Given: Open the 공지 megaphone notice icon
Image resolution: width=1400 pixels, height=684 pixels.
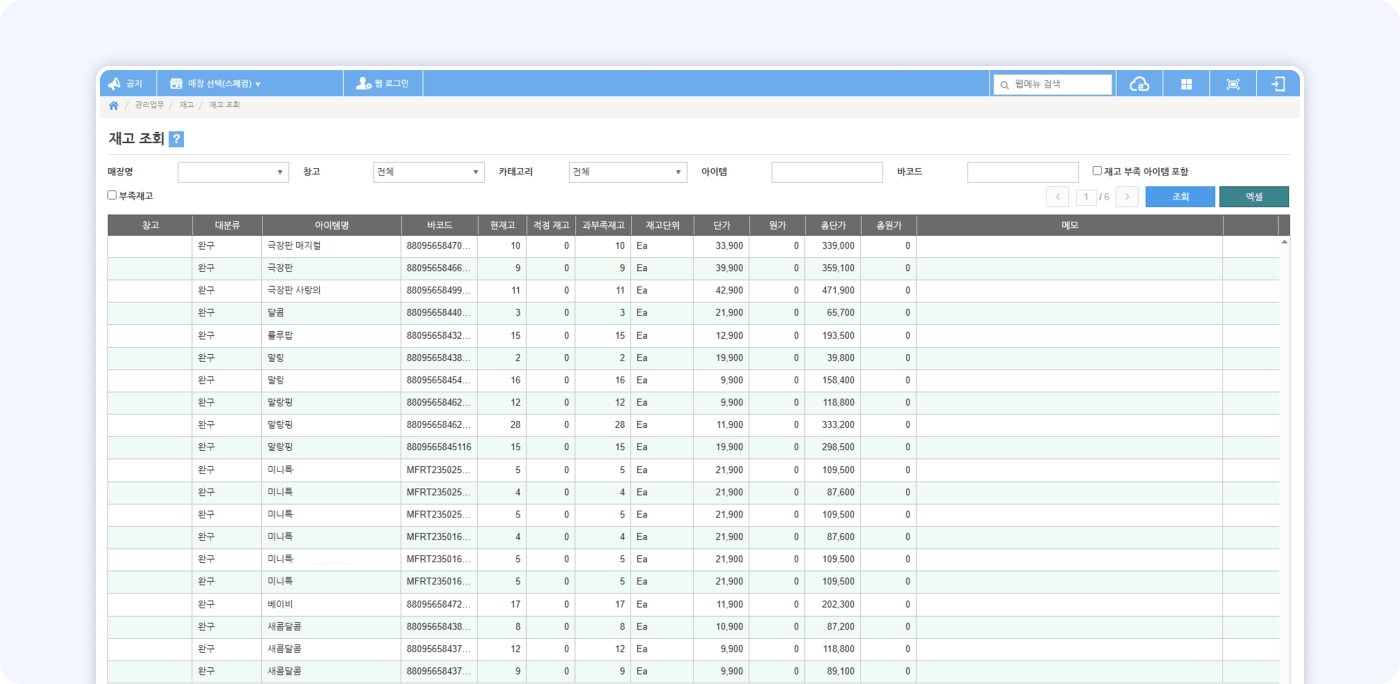Looking at the screenshot, I should [115, 84].
